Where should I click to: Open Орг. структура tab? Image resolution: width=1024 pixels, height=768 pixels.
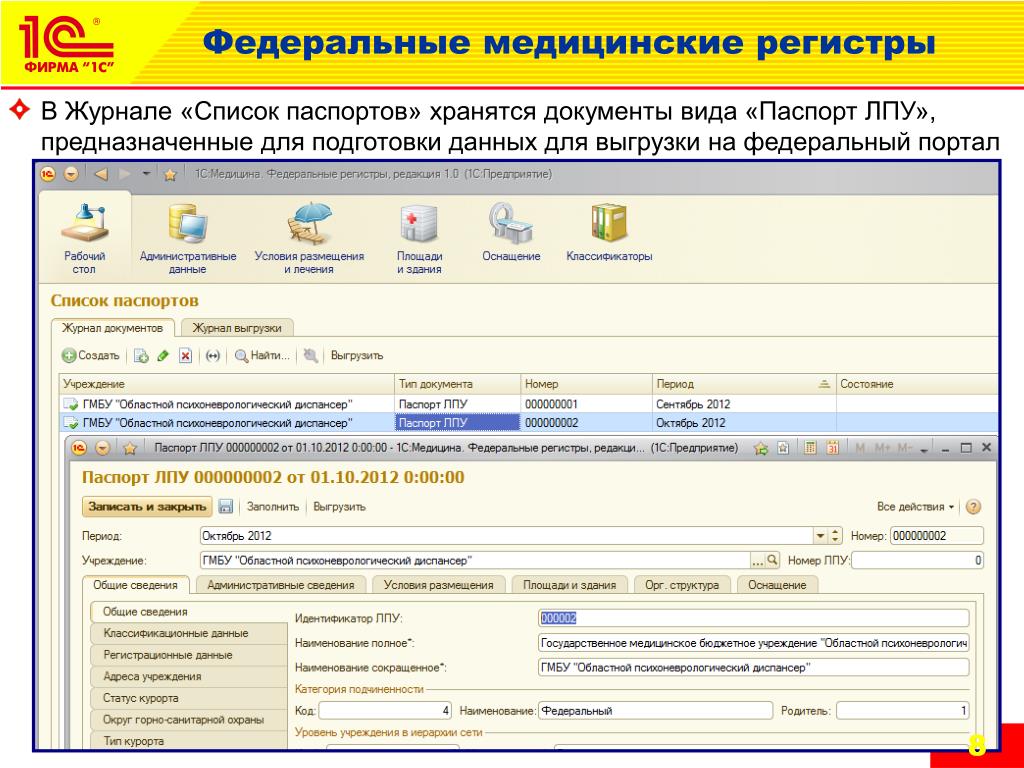coord(682,585)
